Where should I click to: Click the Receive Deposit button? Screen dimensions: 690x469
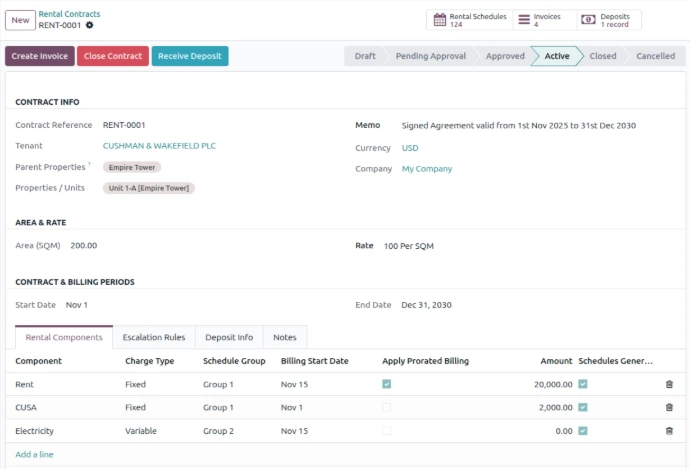point(190,56)
